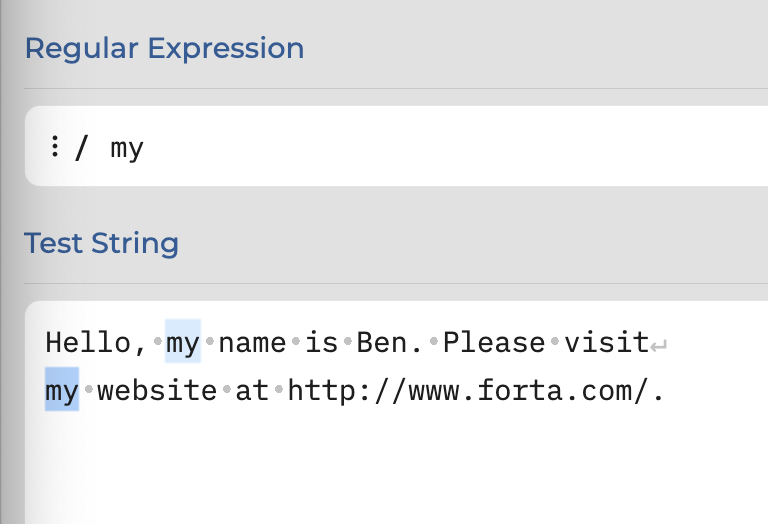
Task: Click the 'http://www.forta.com/.' URL text
Action: pyautogui.click(x=476, y=391)
